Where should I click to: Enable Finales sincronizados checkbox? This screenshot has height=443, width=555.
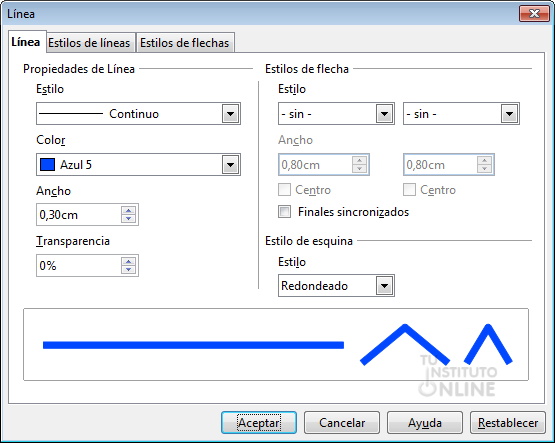(x=285, y=212)
